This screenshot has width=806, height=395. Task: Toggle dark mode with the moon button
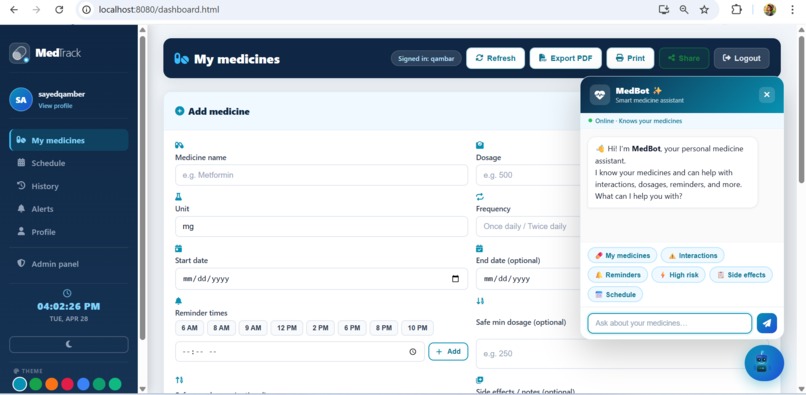tap(69, 345)
